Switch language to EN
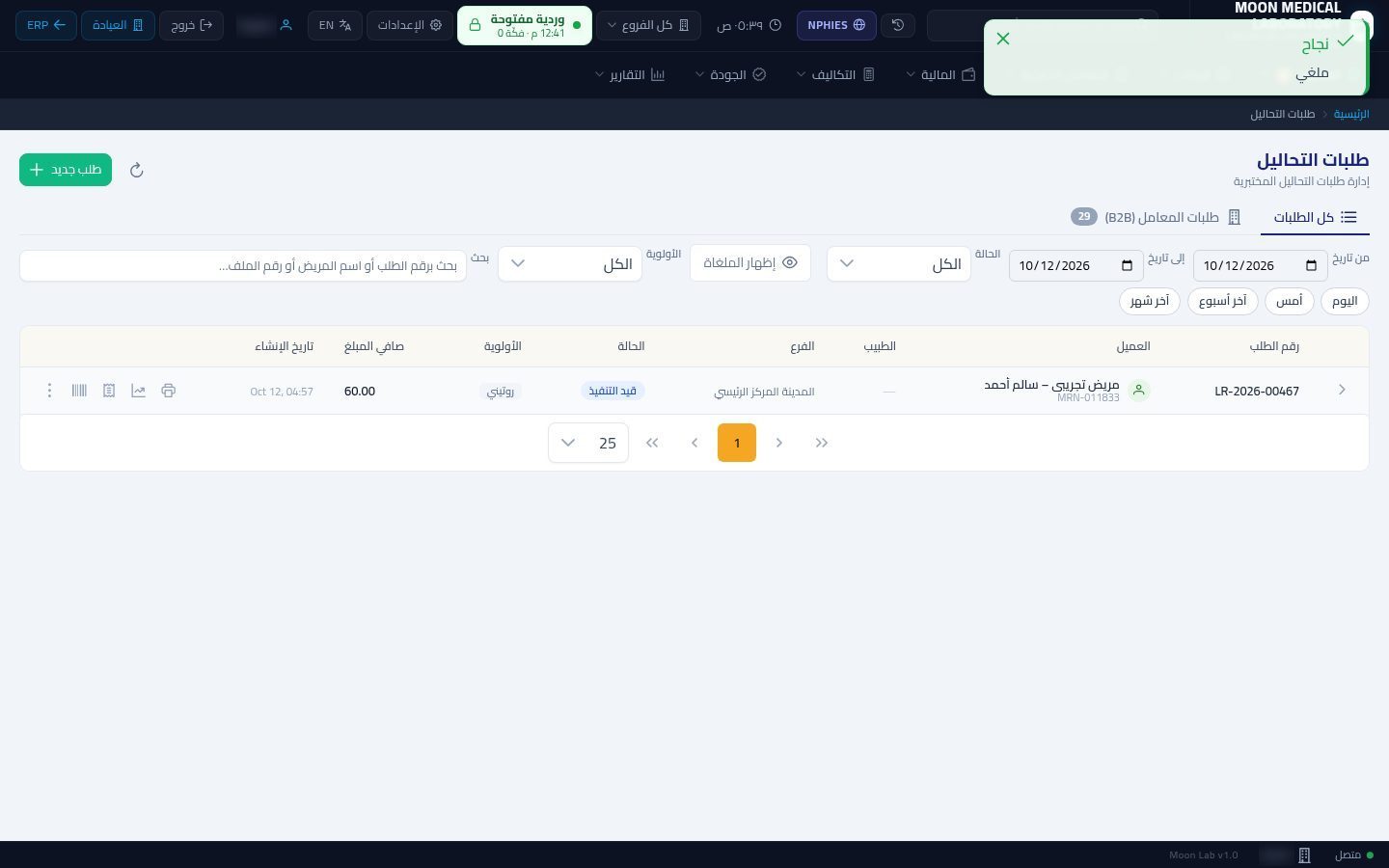This screenshot has width=1389, height=868. pos(335,25)
